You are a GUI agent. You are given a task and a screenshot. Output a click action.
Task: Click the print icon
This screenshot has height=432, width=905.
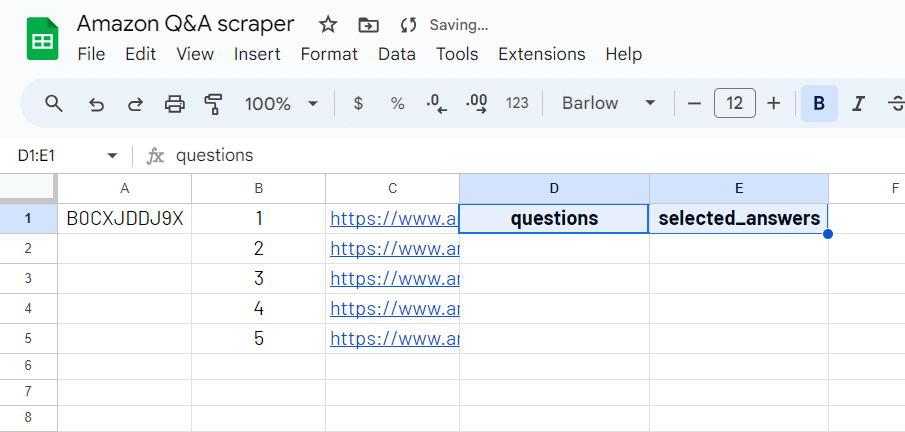[x=174, y=103]
